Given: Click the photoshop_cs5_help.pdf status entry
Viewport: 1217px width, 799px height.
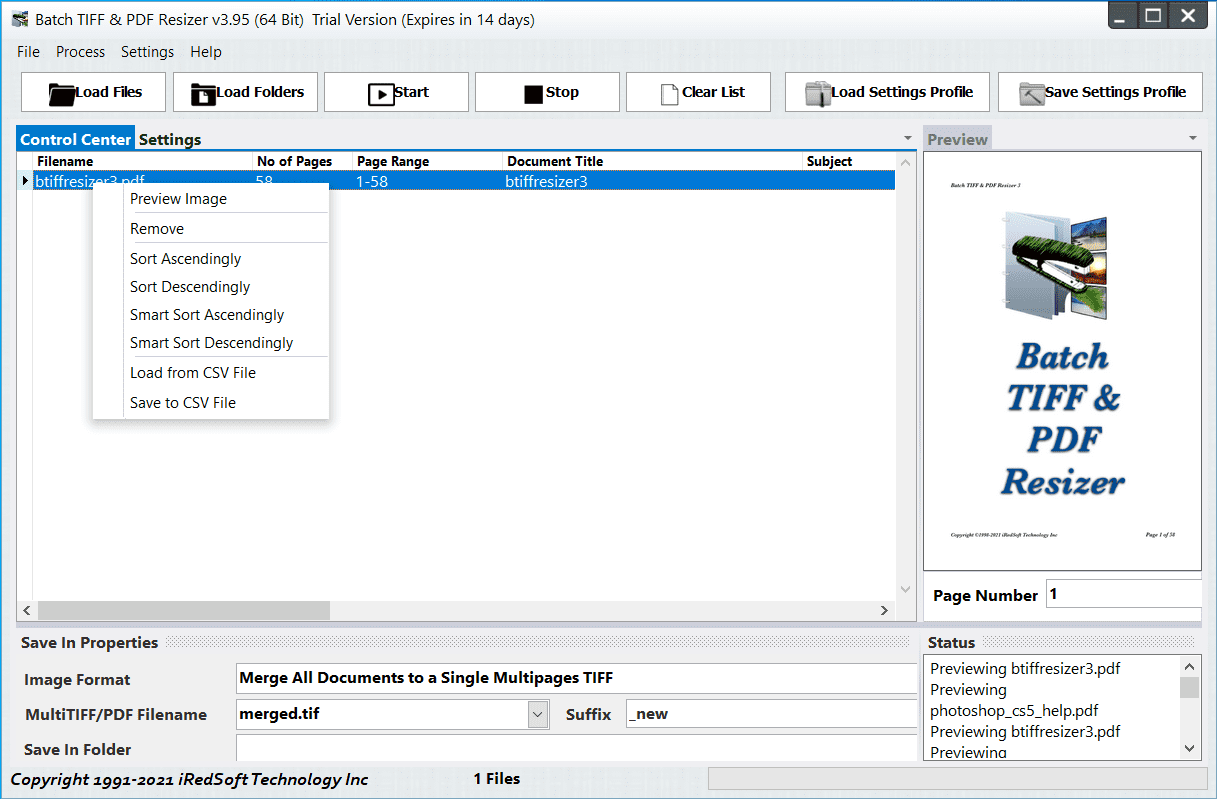Looking at the screenshot, I should [1014, 711].
